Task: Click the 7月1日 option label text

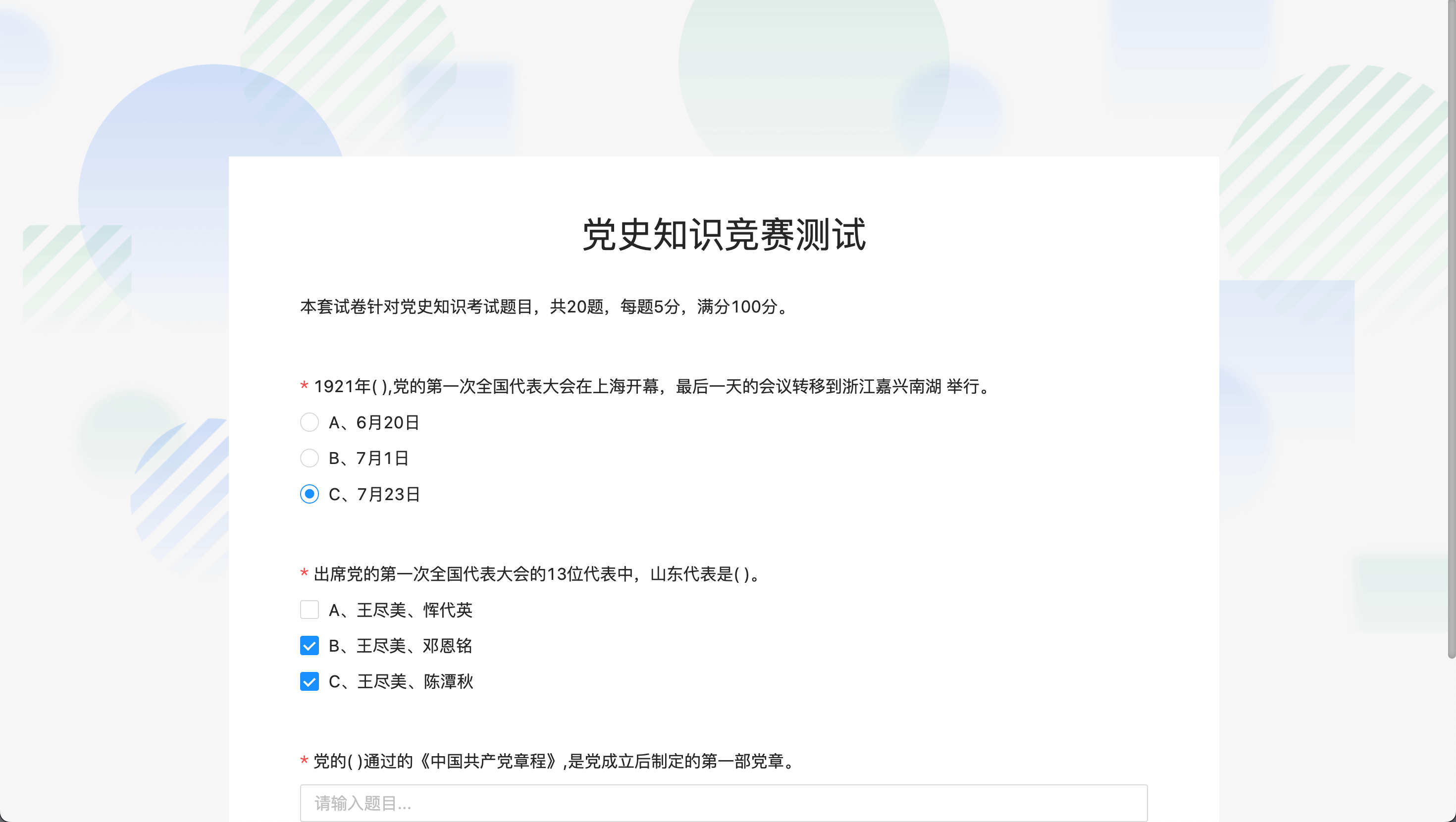Action: tap(382, 459)
